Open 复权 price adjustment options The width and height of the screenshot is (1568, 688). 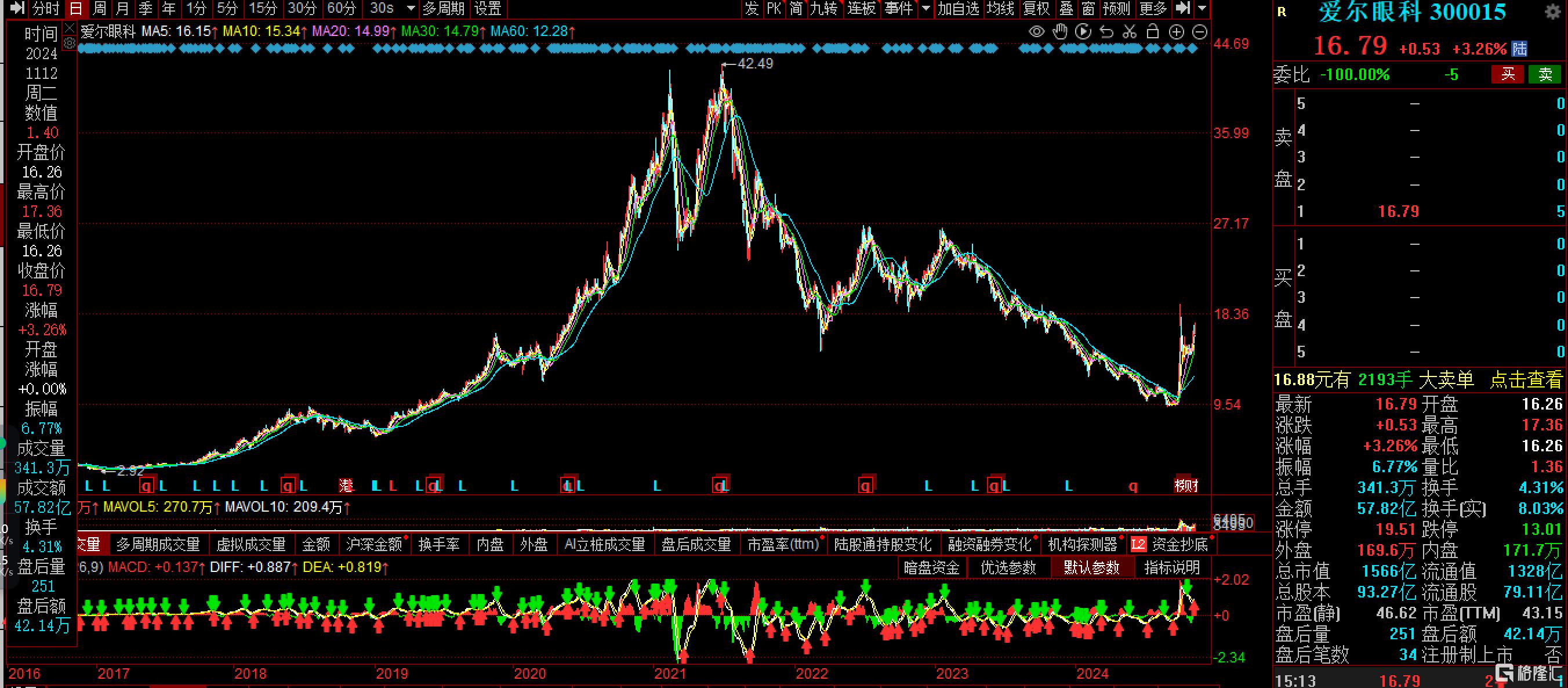point(1037,9)
